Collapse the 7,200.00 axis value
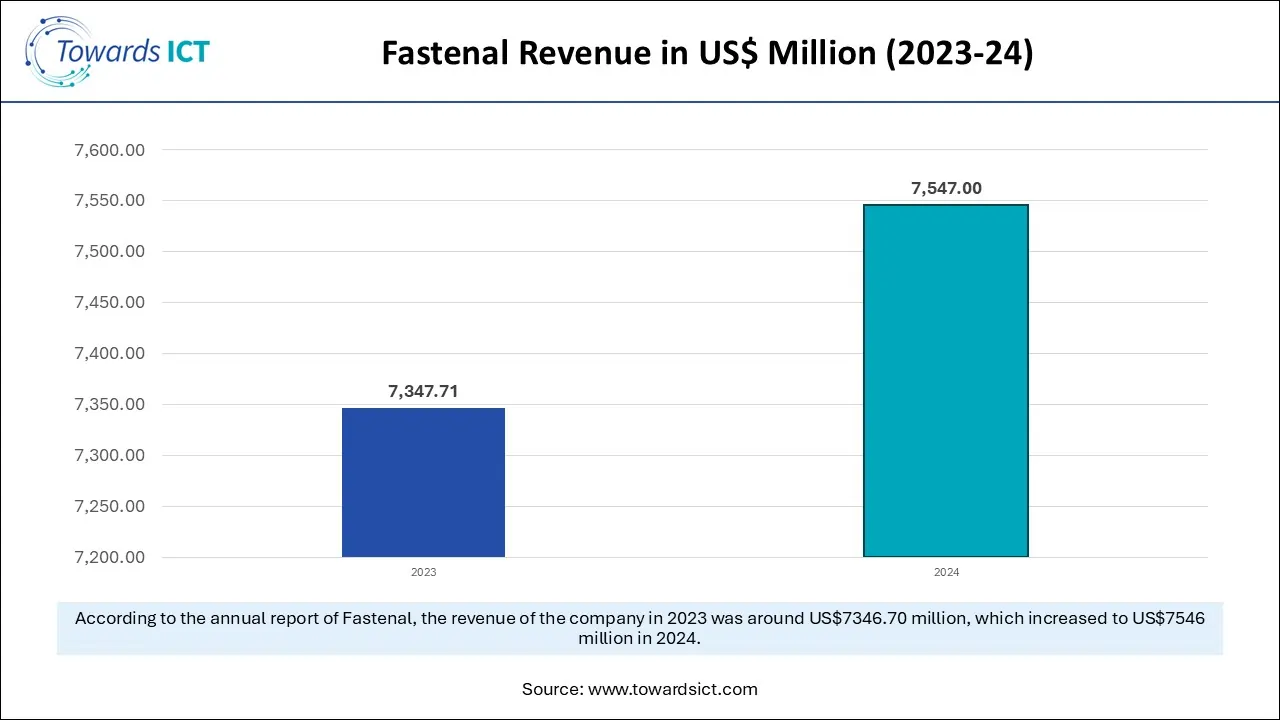 pos(109,557)
